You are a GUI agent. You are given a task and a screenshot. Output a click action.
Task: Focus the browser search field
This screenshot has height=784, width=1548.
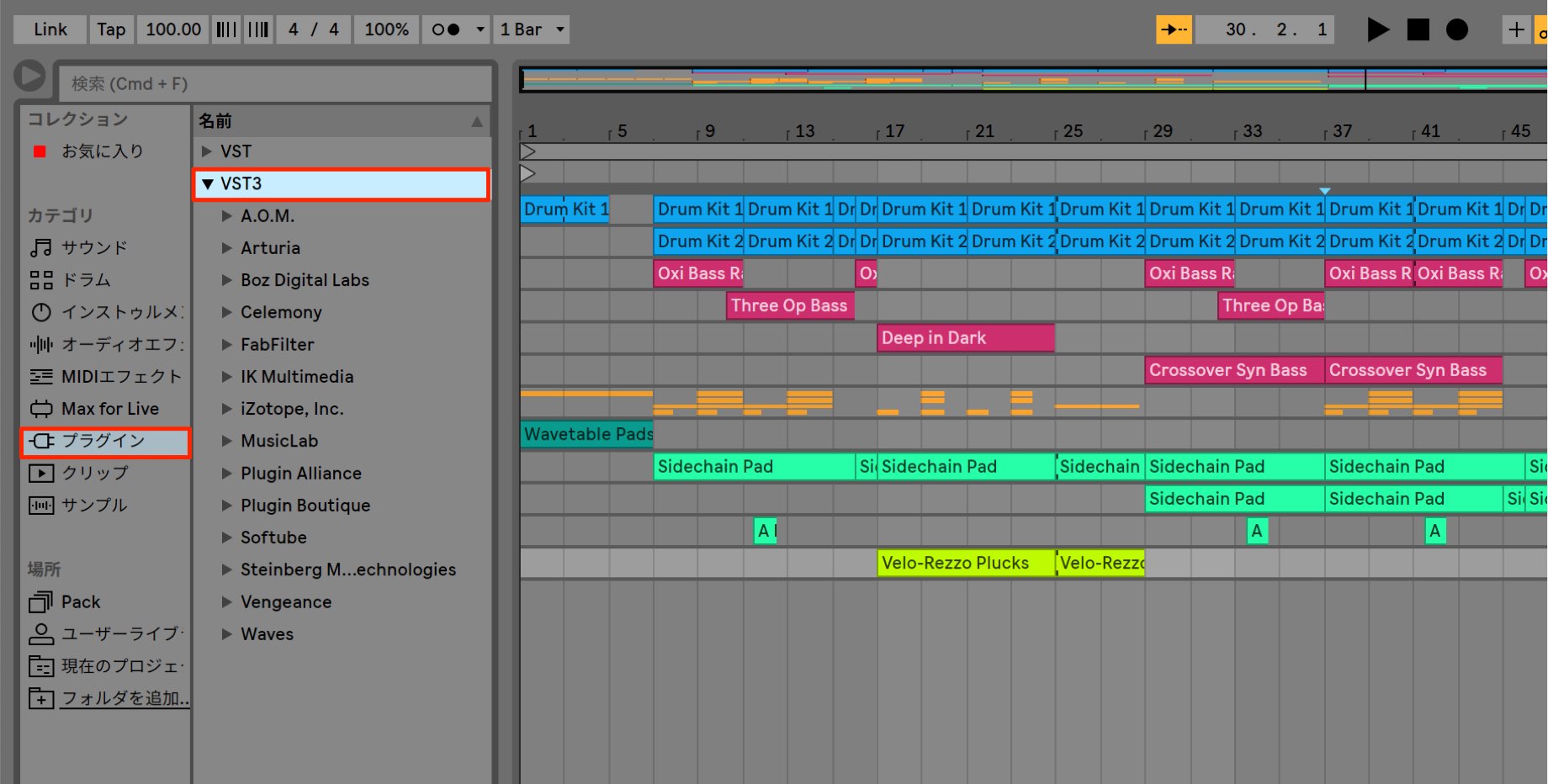274,83
